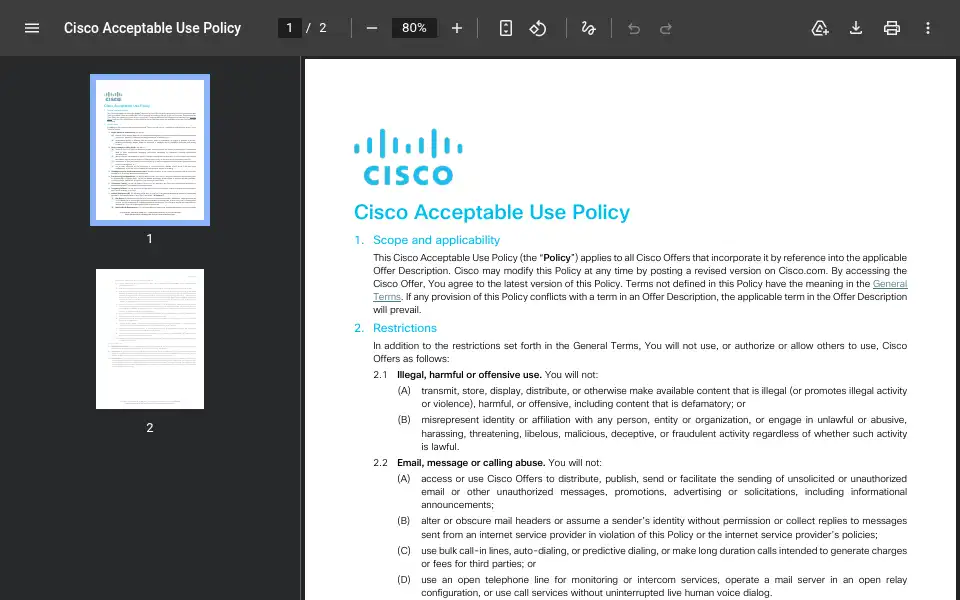The image size is (960, 600).
Task: Toggle the sidebar hamburger menu
Action: click(32, 28)
